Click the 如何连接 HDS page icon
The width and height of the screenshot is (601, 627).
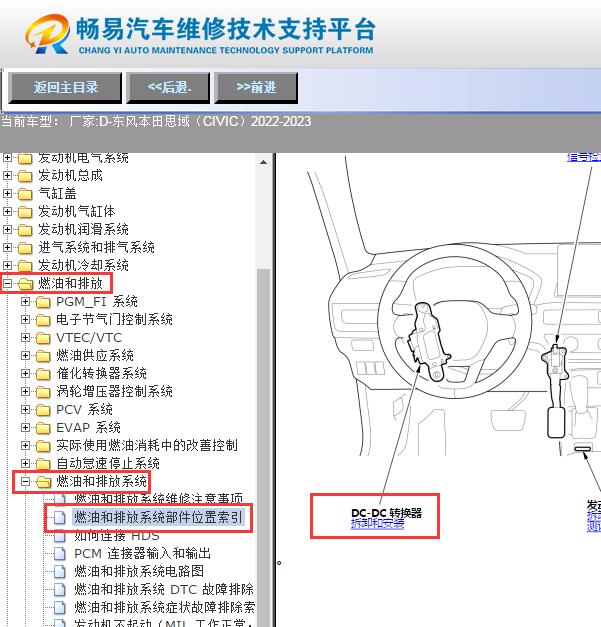(x=60, y=536)
